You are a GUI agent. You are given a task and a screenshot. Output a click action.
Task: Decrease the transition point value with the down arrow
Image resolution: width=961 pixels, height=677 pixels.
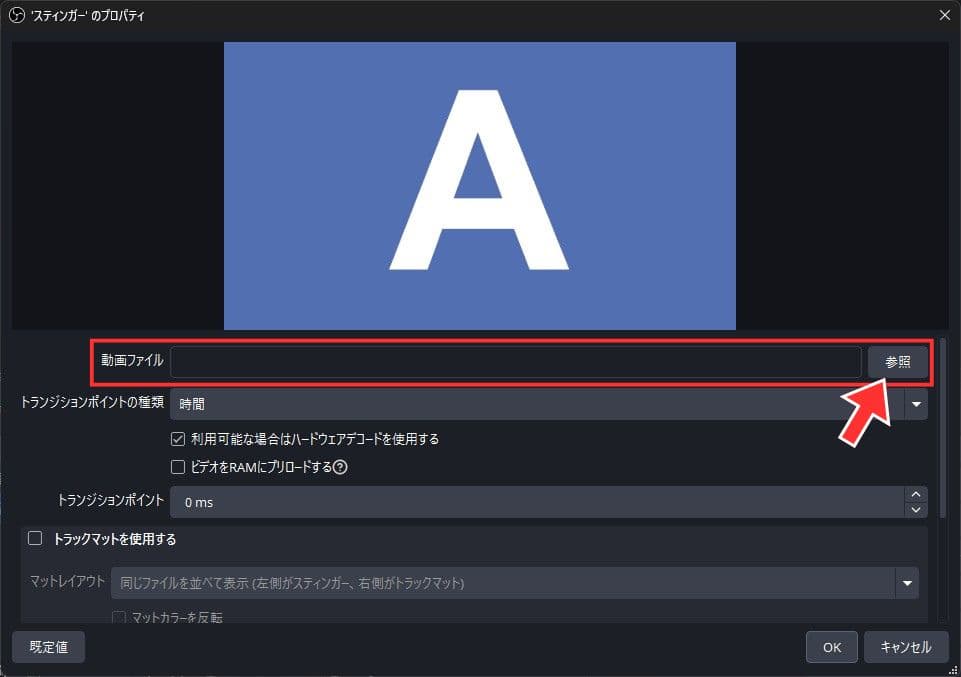(x=915, y=509)
